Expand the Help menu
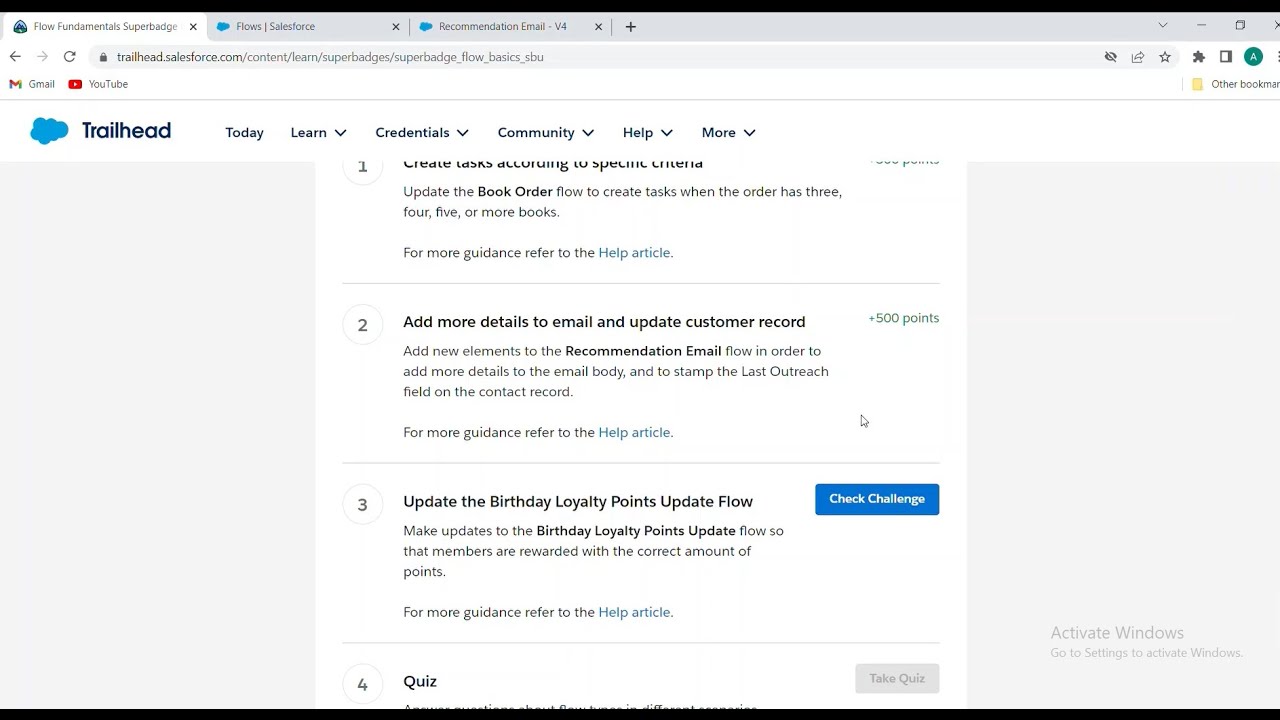Image resolution: width=1280 pixels, height=720 pixels. click(647, 132)
